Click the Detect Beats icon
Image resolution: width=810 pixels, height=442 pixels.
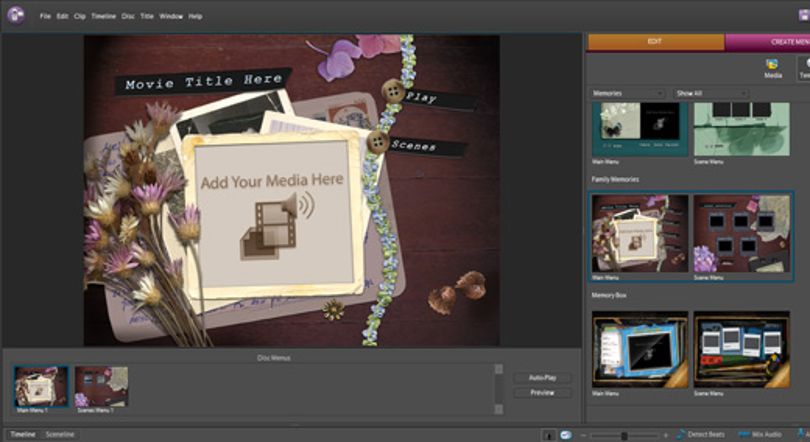tap(681, 434)
